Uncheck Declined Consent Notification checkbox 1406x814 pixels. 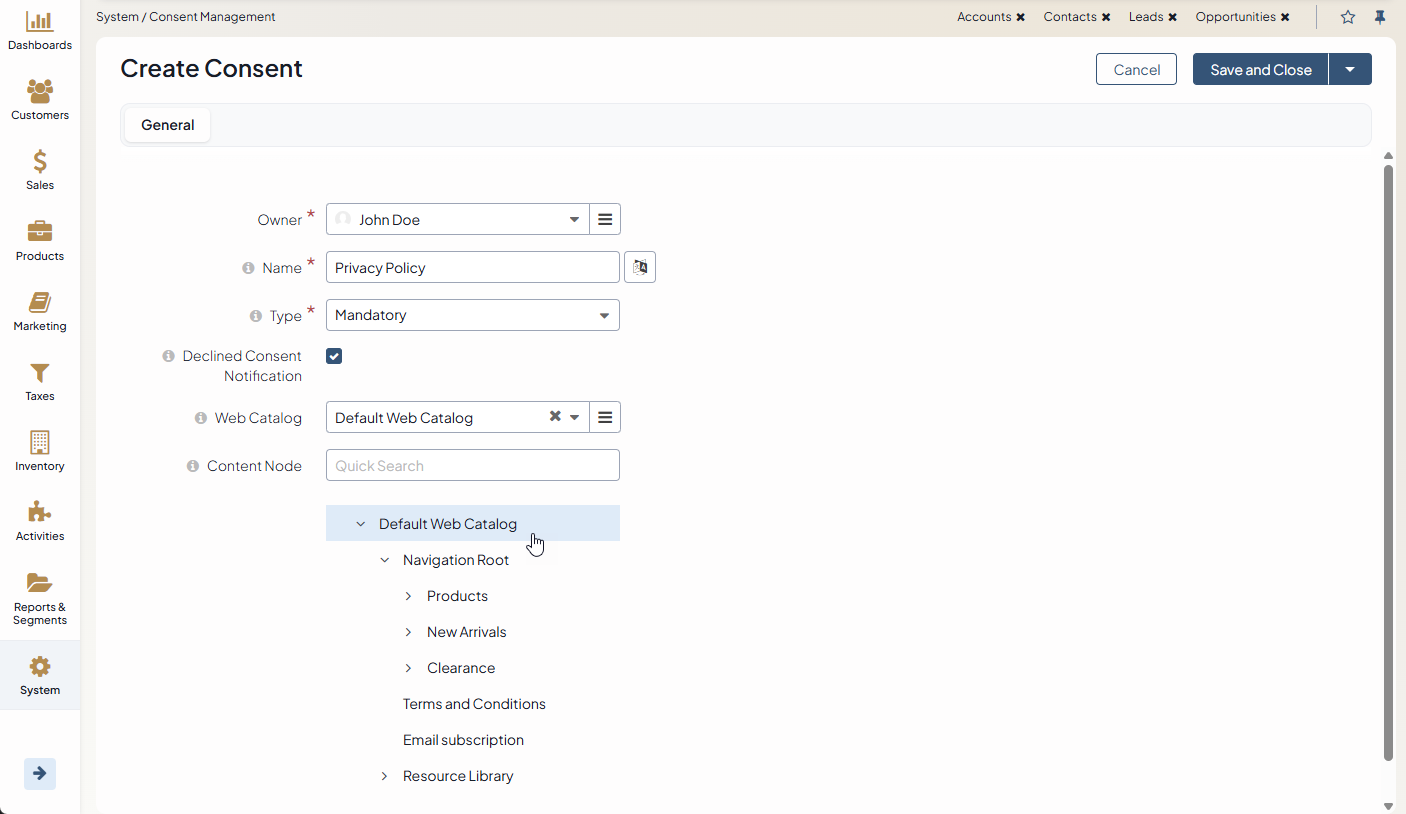334,356
